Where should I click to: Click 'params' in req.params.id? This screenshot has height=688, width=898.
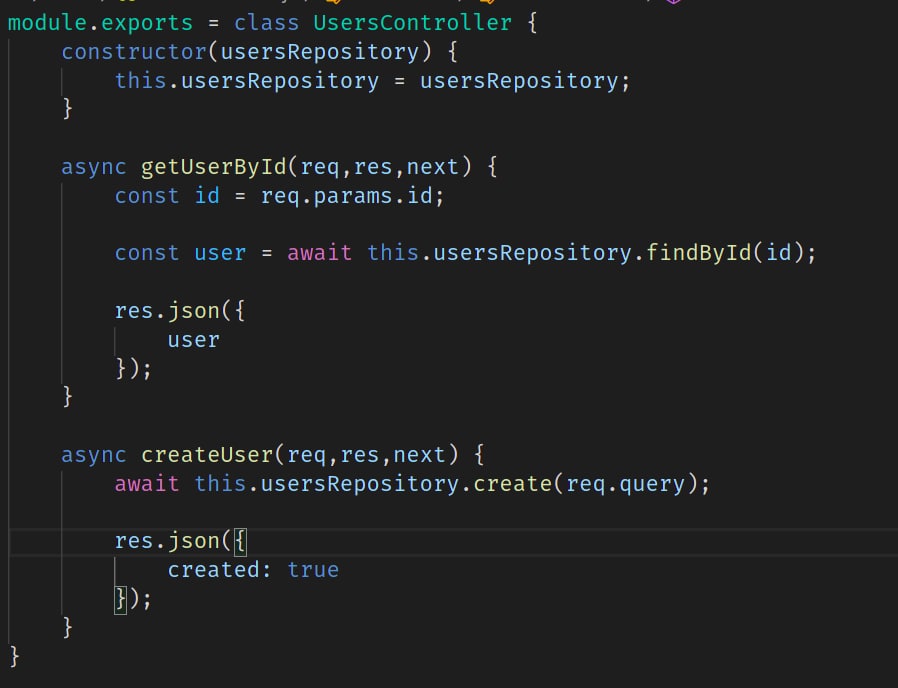pos(353,196)
